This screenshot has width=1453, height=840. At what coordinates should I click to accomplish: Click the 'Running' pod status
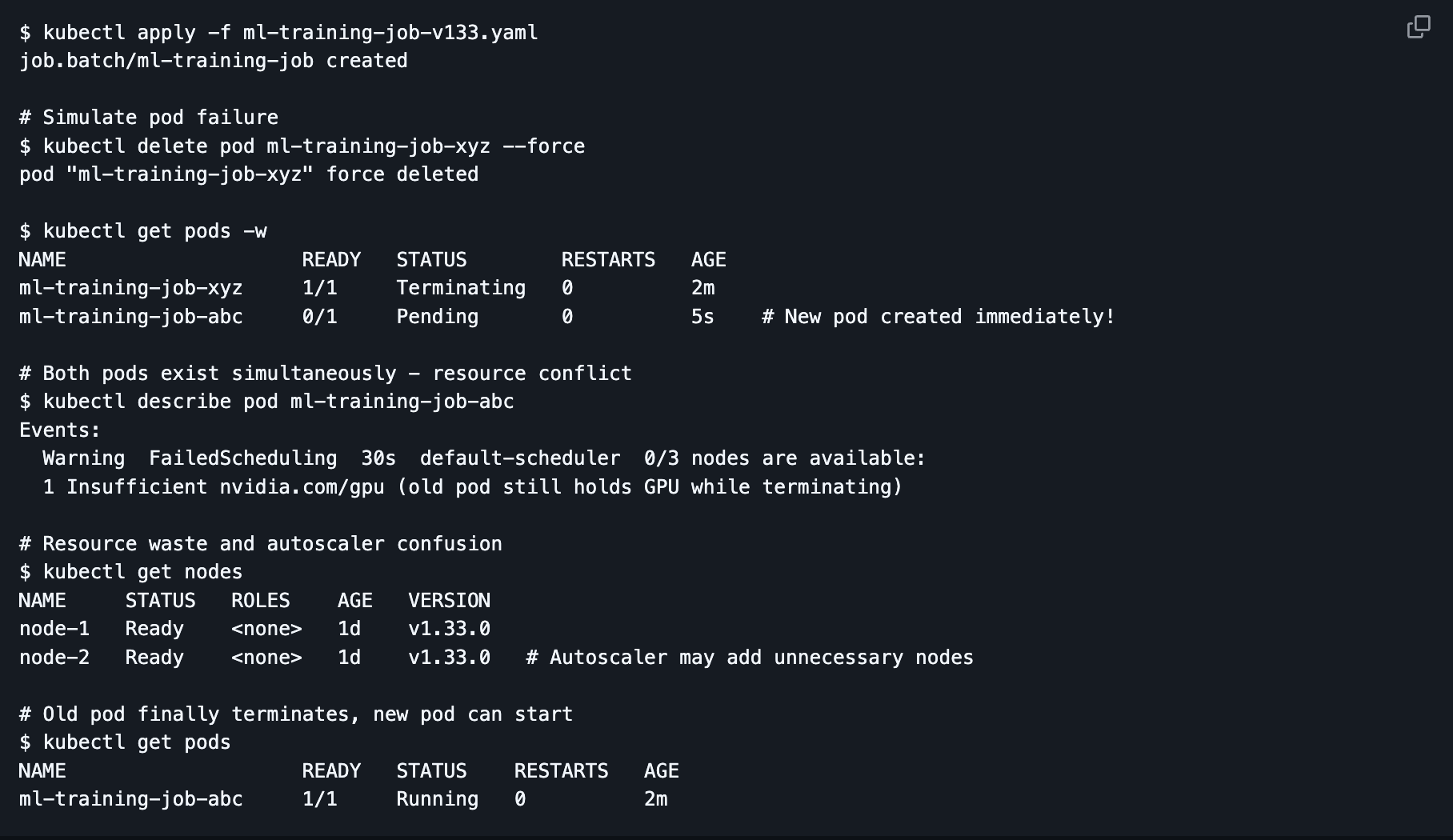437,799
